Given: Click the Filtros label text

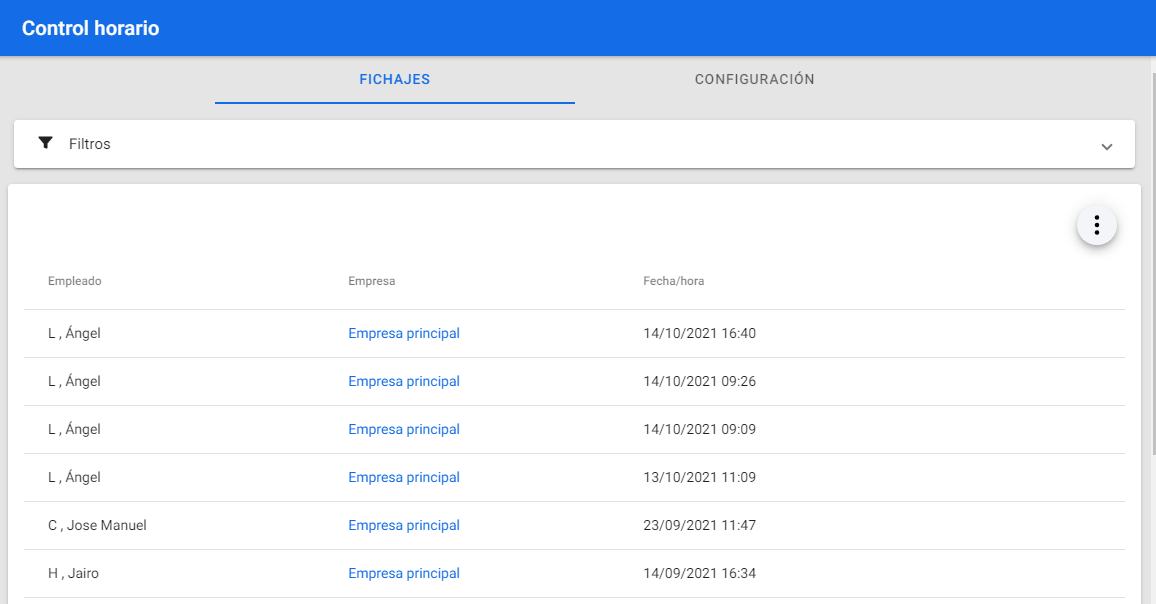Looking at the screenshot, I should (x=90, y=144).
